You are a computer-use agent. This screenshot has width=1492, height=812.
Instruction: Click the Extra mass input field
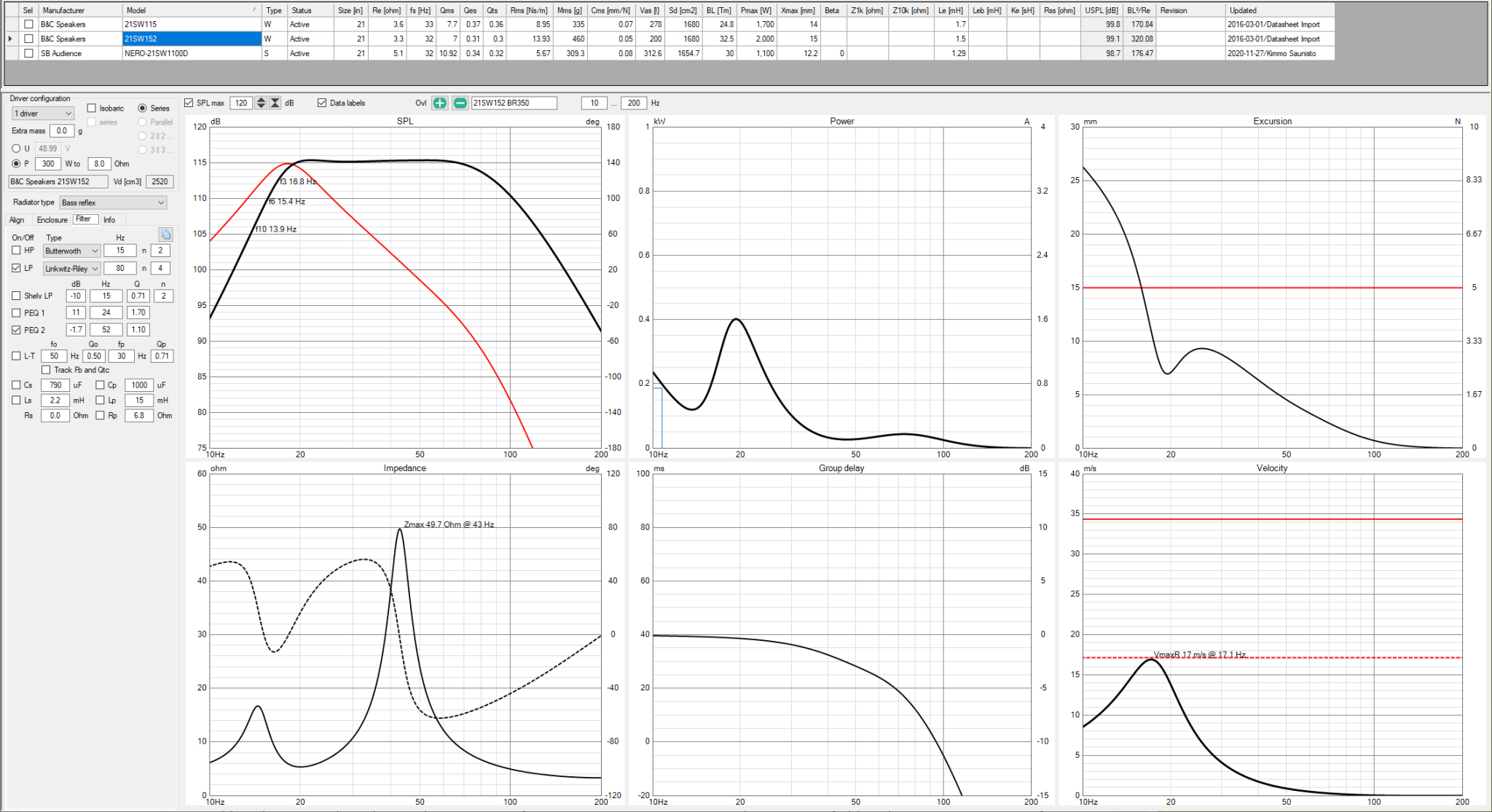[62, 131]
